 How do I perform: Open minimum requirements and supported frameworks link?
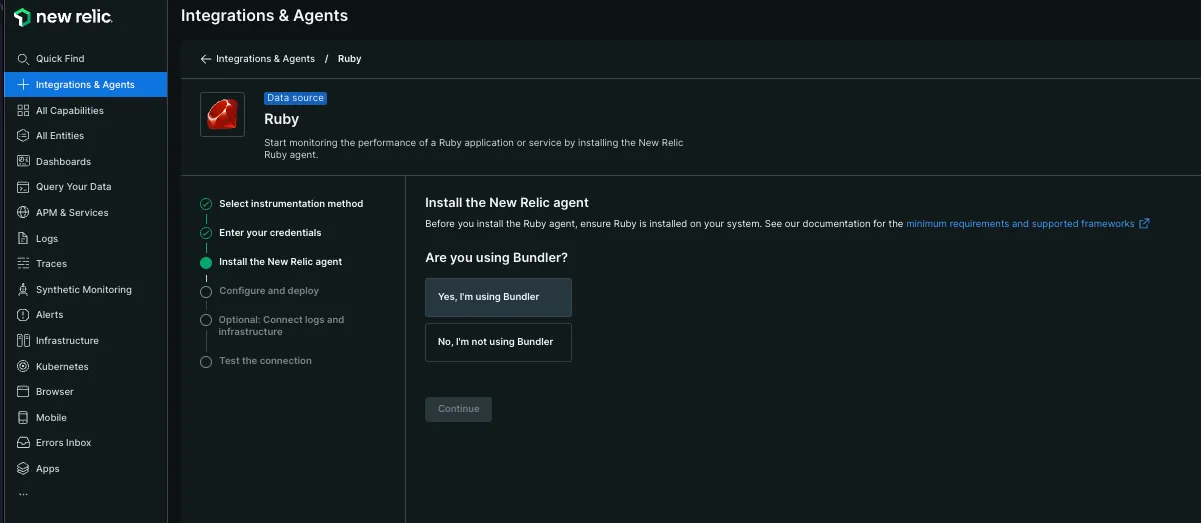point(1020,224)
